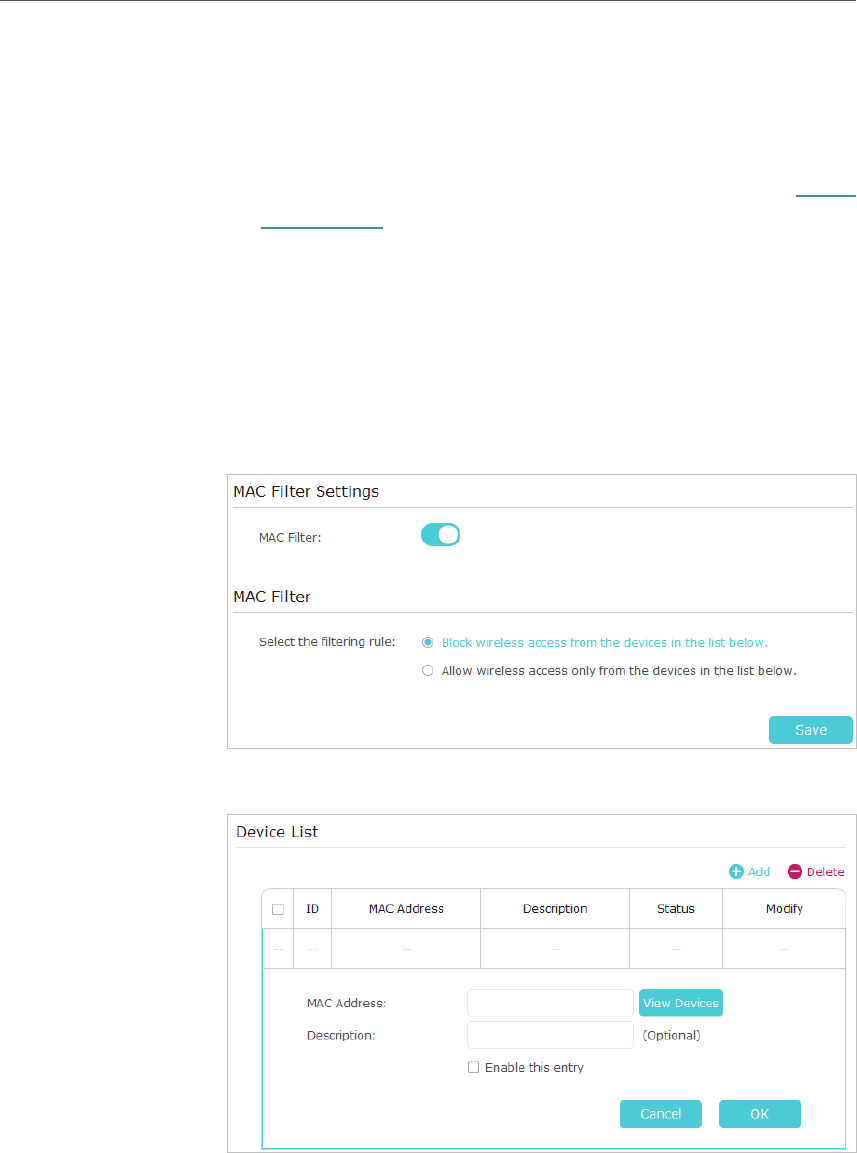Toggle the MAC Filter switch off

click(440, 535)
